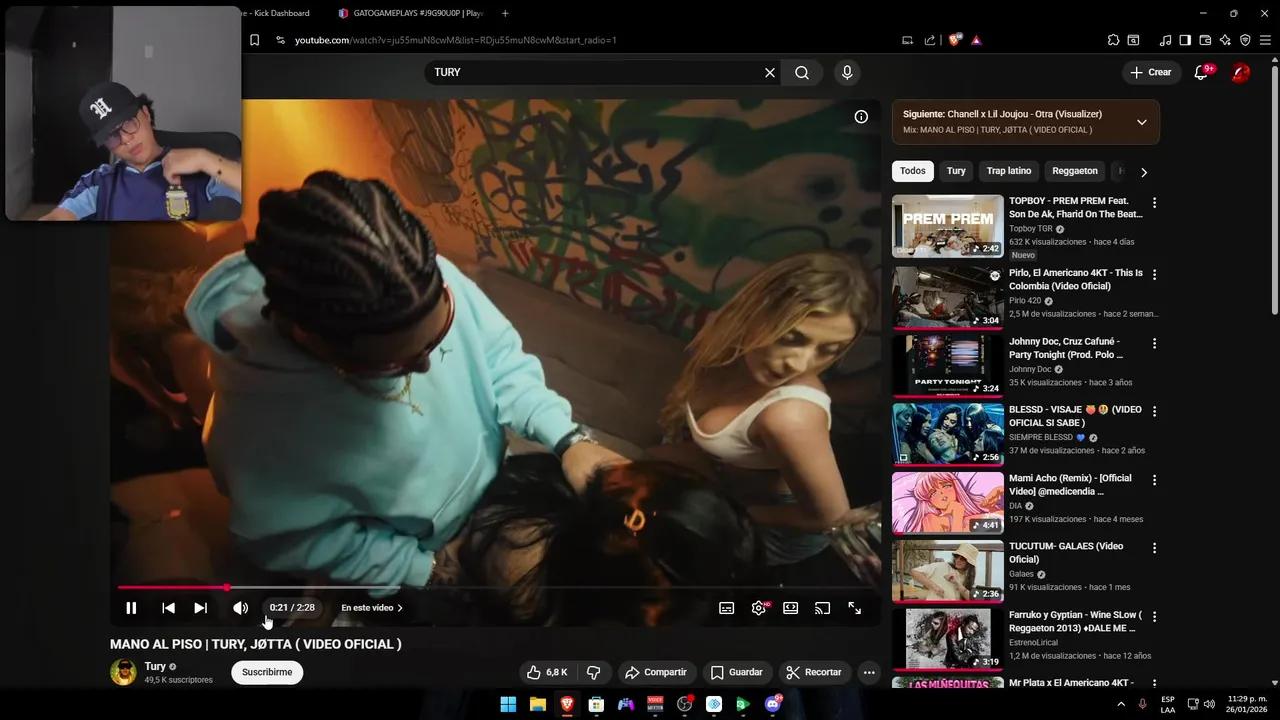Image resolution: width=1280 pixels, height=720 pixels.
Task: Expand the 'Siguiente' playlist panel chevron
Action: [x=1141, y=121]
